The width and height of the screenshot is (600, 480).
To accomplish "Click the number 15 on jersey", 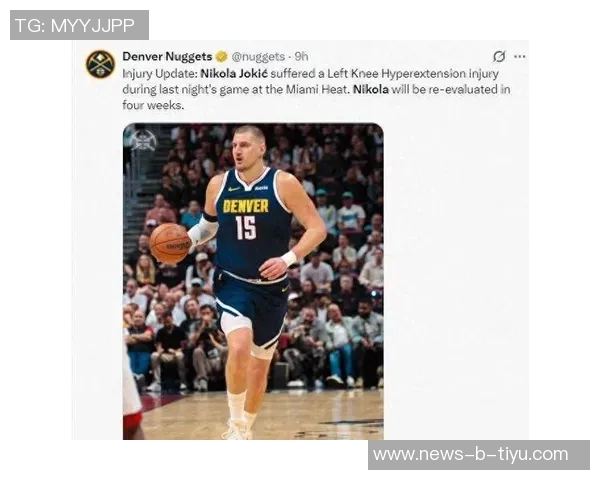I will point(245,228).
